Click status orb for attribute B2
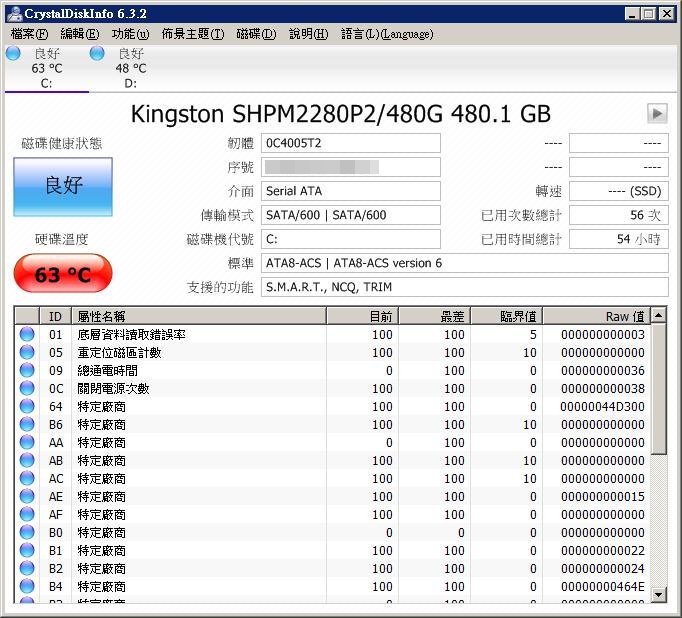682x618 pixels. [x=27, y=568]
